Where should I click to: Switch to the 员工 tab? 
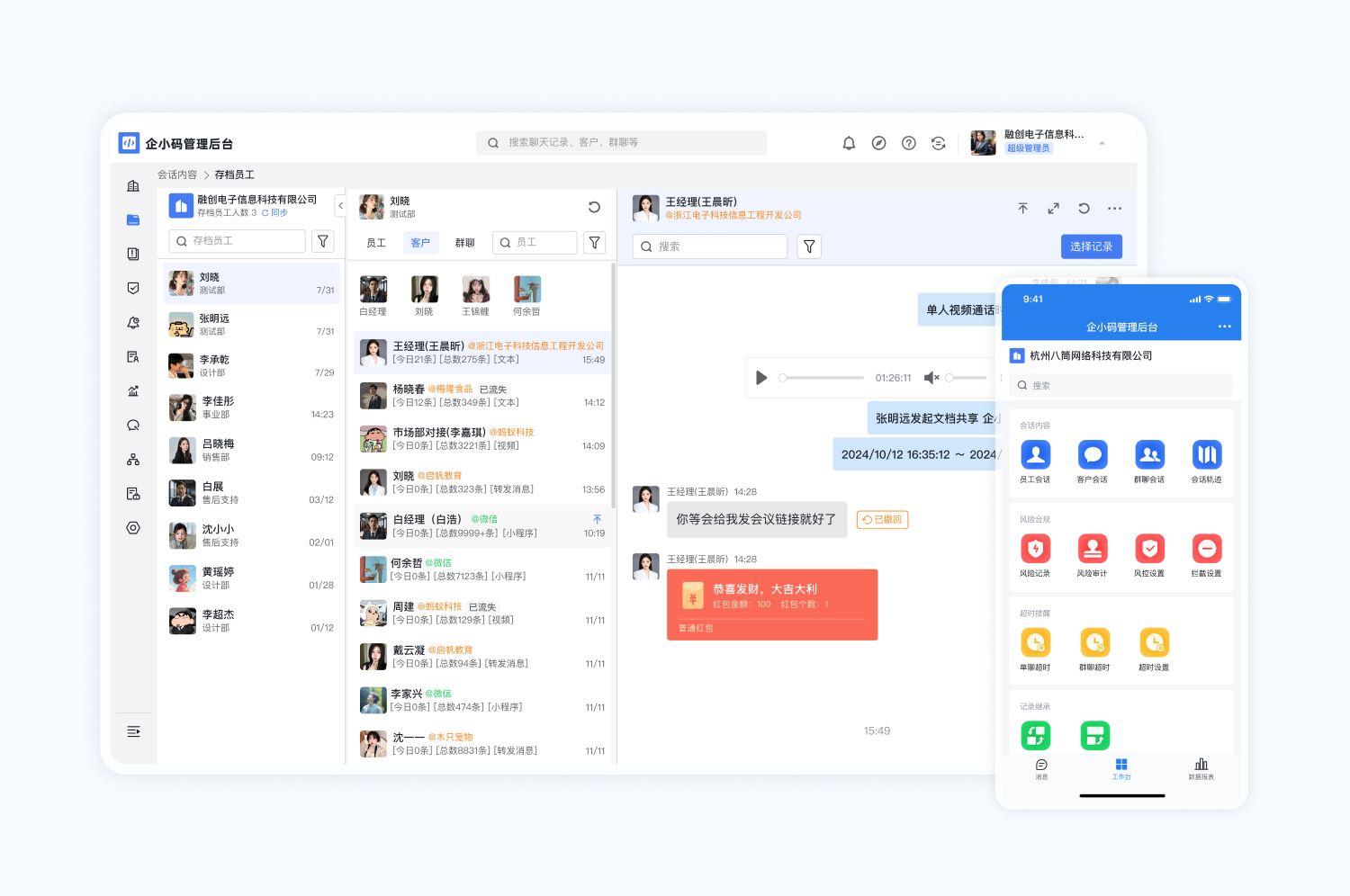[x=376, y=243]
